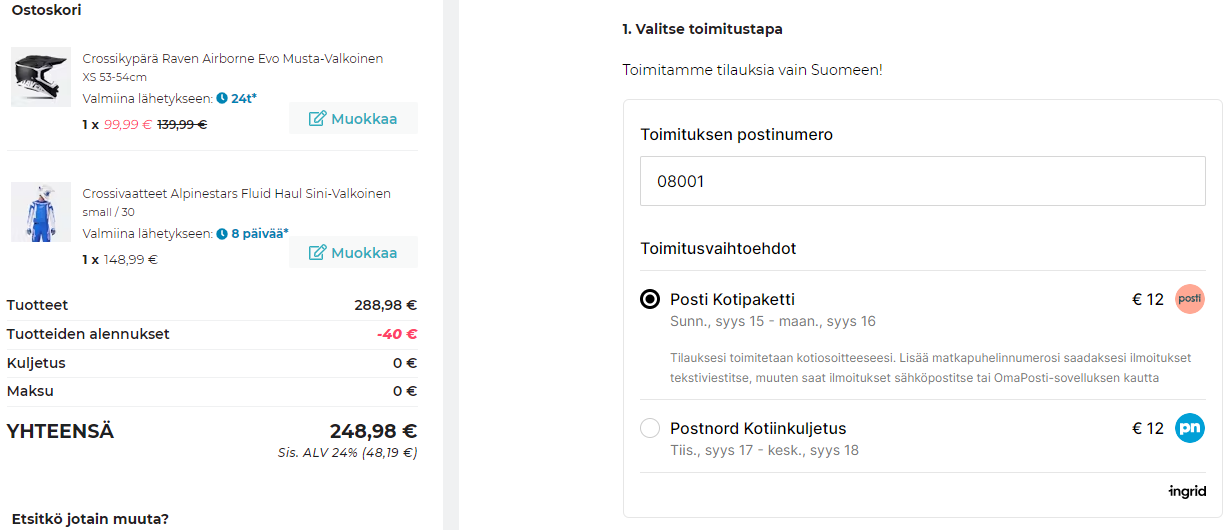Open Raven Airborne Evo helmet thumbnail
Viewport: 1231px width, 530px height.
point(41,77)
